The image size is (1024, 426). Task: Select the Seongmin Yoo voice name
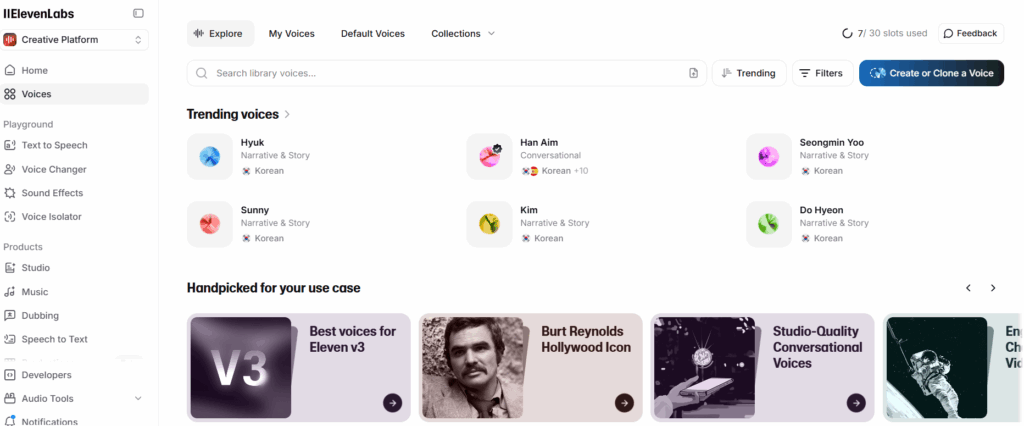click(831, 142)
